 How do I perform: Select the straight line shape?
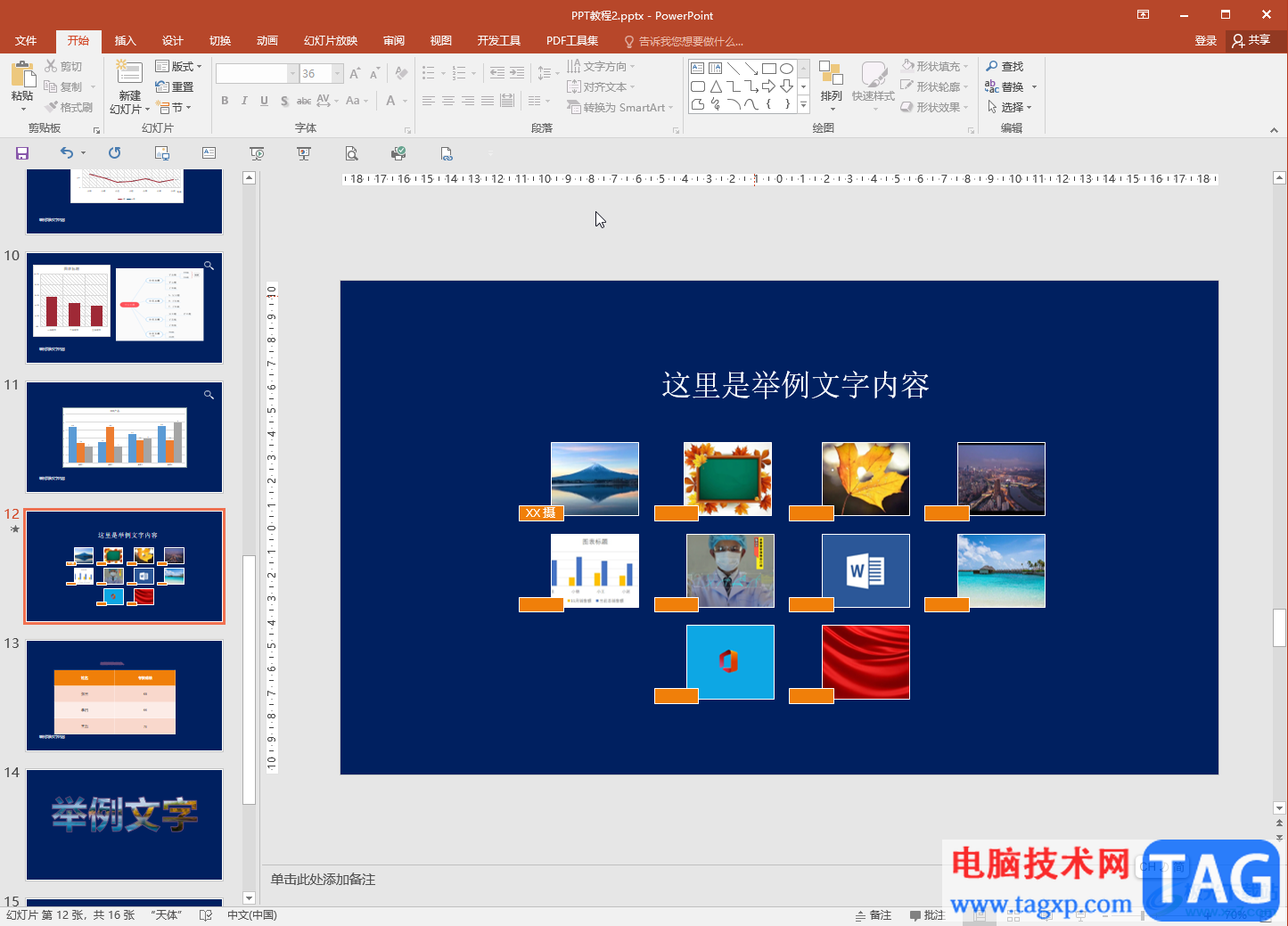[733, 68]
